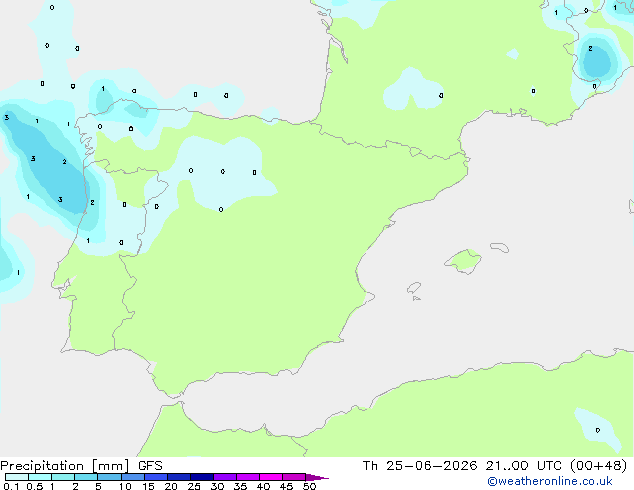Click the Ibiza island outline on map
This screenshot has height=490, width=634.
[x=414, y=288]
